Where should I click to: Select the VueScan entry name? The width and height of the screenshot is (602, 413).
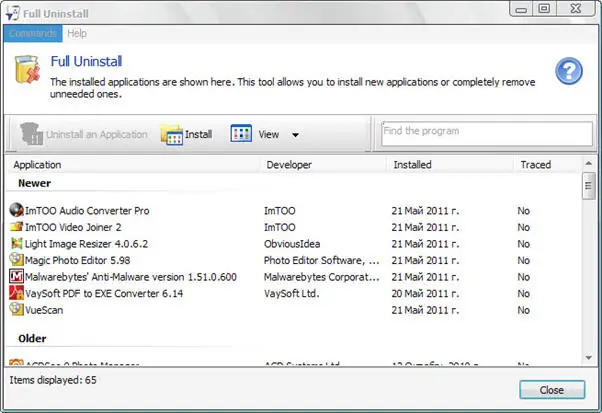pyautogui.click(x=44, y=310)
